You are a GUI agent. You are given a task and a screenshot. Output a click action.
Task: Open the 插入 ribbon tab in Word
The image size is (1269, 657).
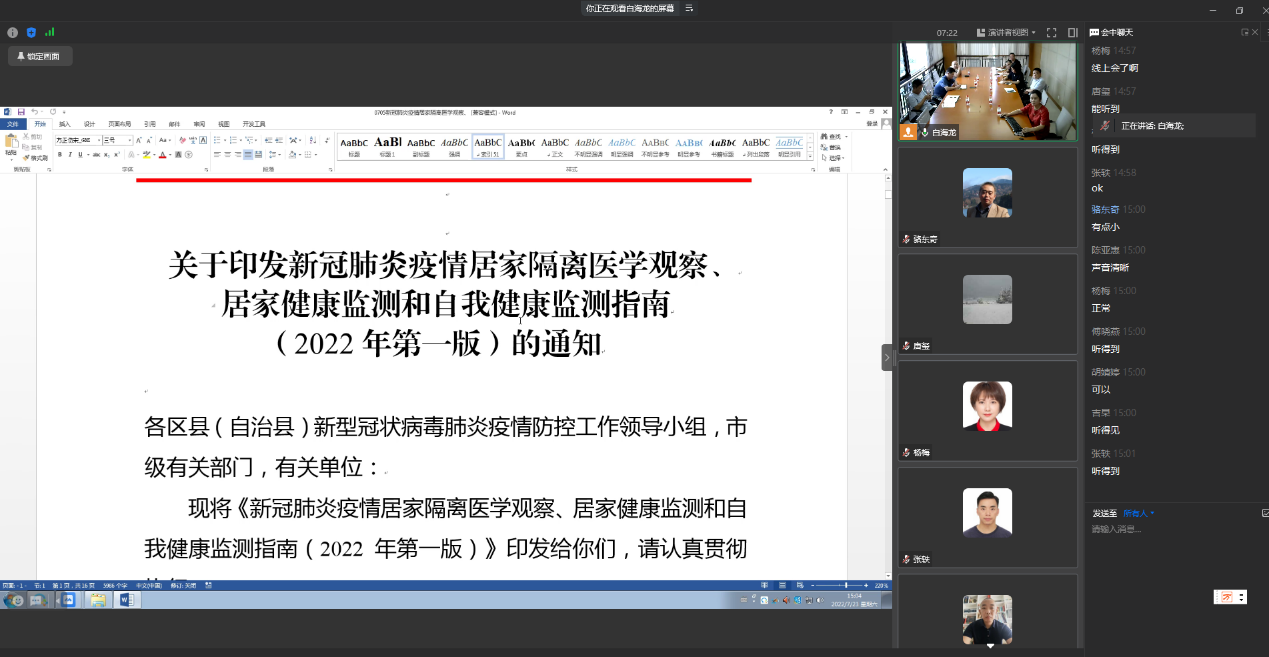click(64, 124)
